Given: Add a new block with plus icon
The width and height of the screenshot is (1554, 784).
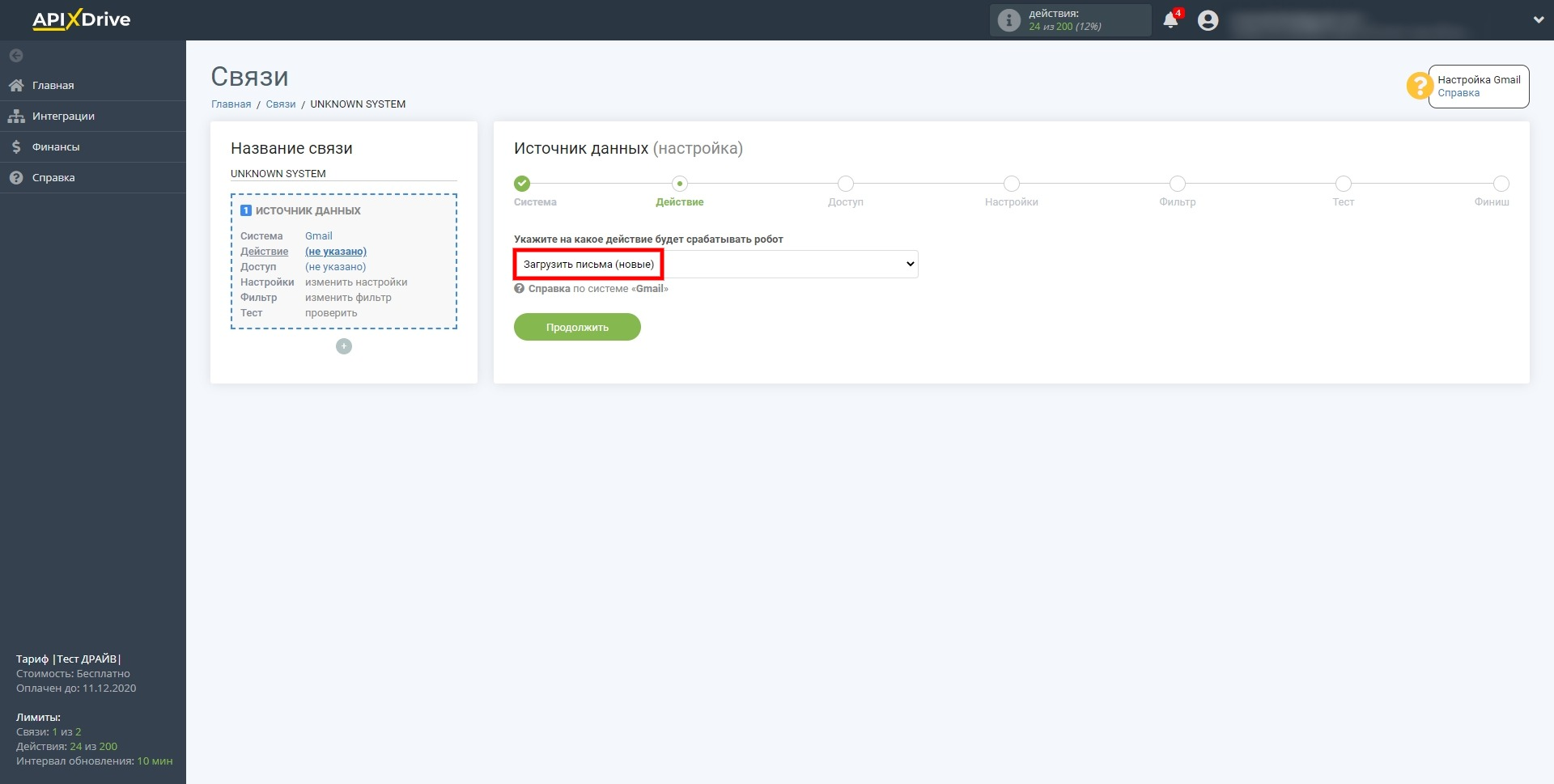Looking at the screenshot, I should click(344, 346).
